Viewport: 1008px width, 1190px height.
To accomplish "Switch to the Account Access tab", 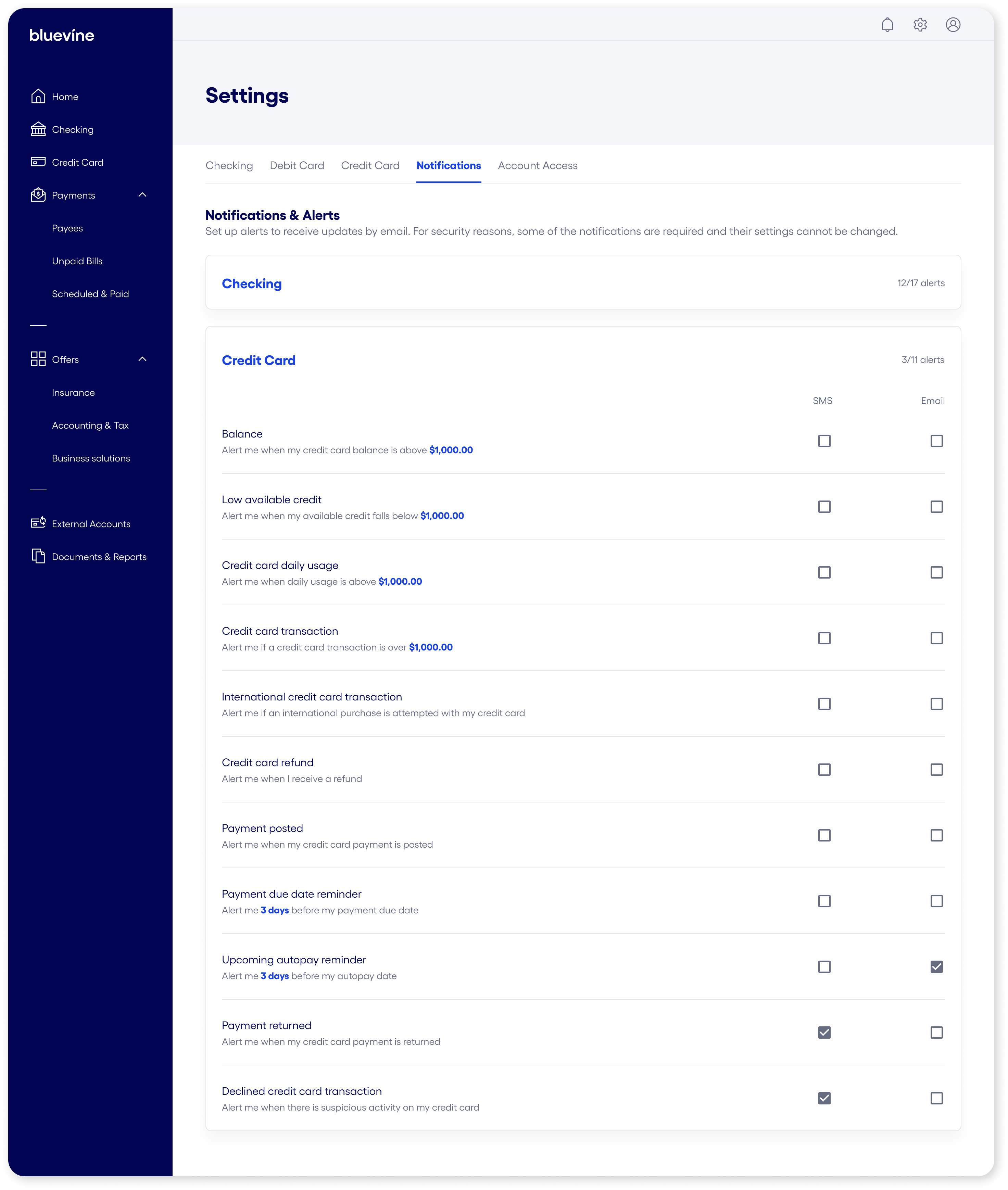I will (x=537, y=165).
